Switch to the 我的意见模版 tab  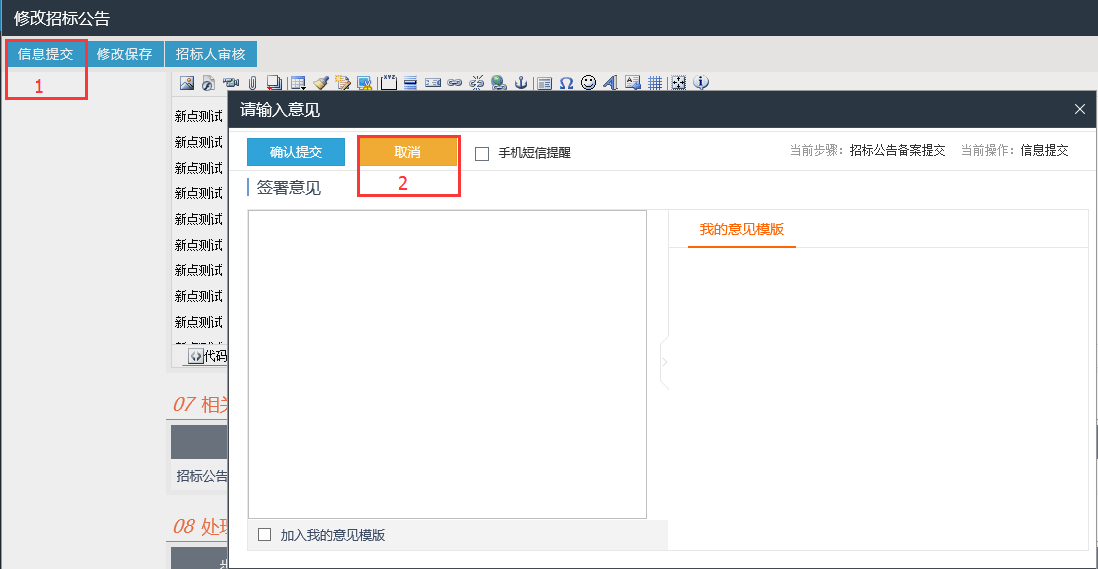pyautogui.click(x=741, y=229)
